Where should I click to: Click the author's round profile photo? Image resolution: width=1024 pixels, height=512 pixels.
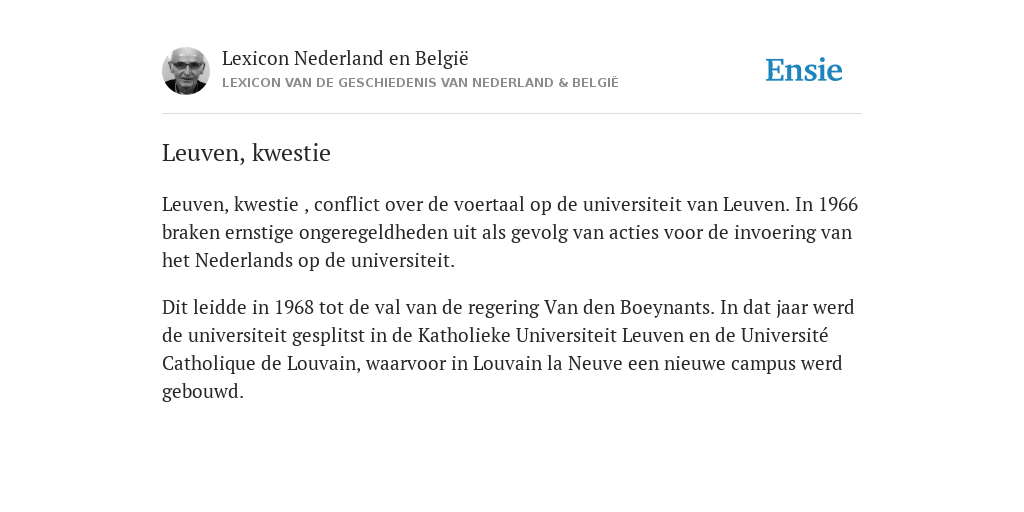[x=185, y=71]
